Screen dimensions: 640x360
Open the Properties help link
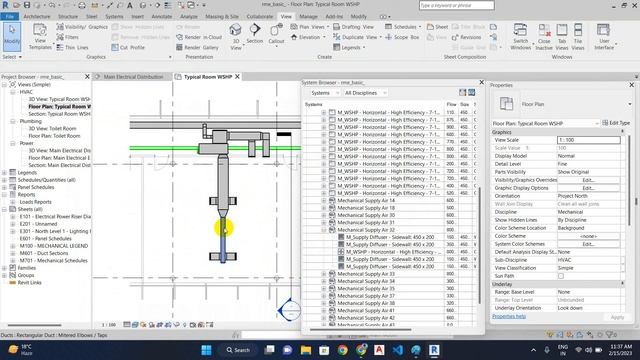509,316
